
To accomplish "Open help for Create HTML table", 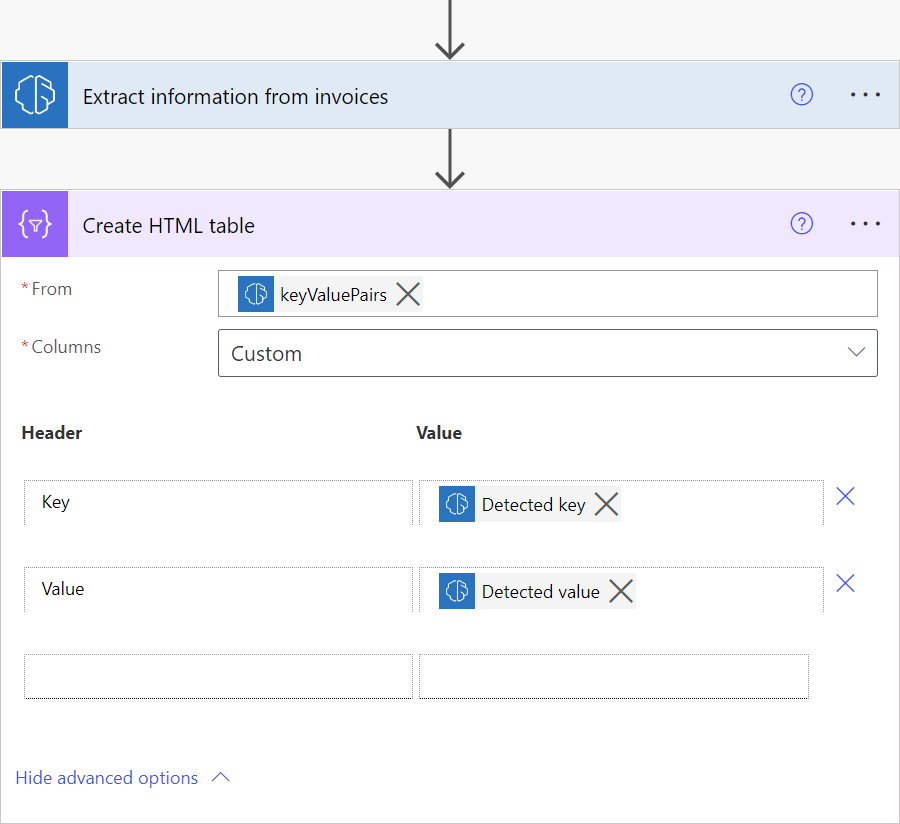I will pyautogui.click(x=801, y=223).
